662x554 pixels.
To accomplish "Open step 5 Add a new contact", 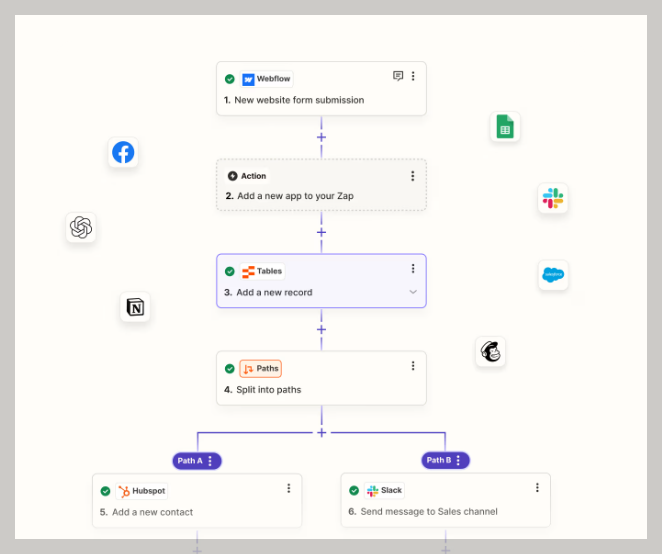I will (x=197, y=500).
